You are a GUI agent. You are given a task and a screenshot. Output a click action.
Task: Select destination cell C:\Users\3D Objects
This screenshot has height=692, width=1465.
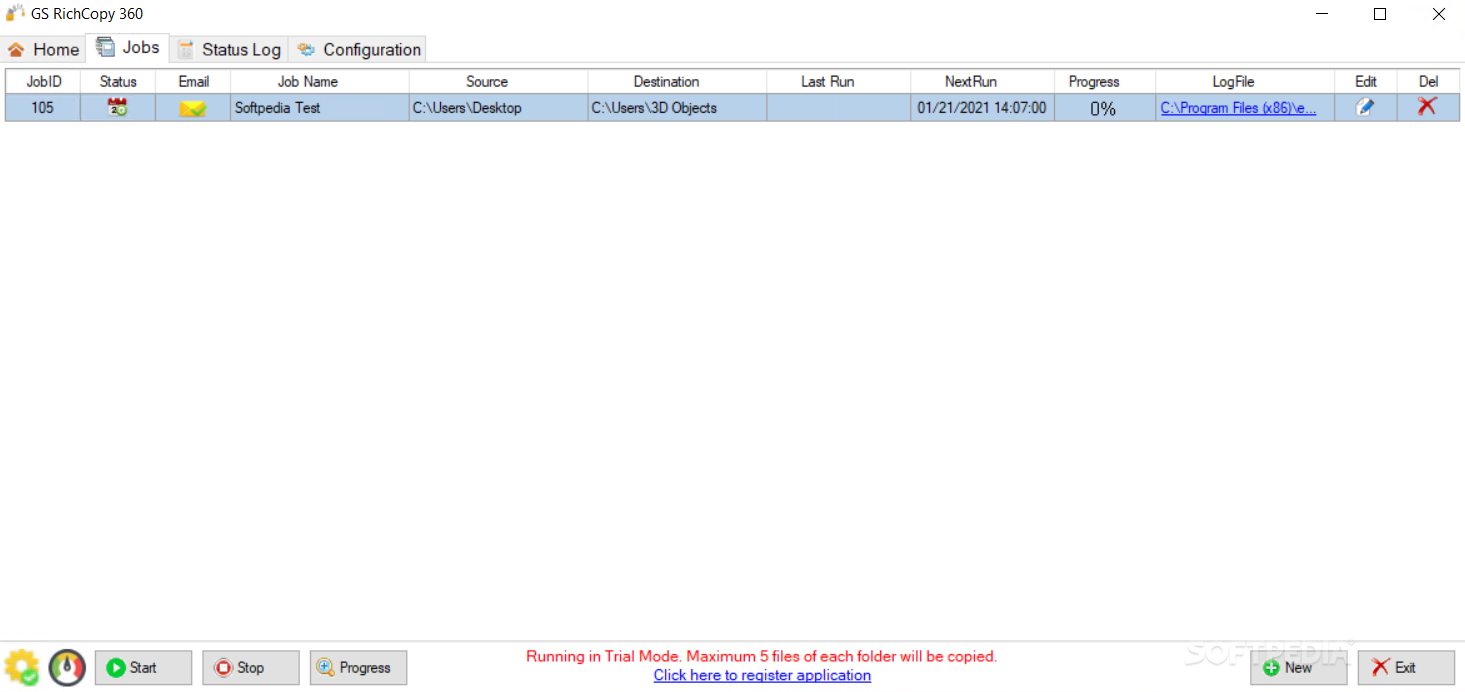point(677,108)
